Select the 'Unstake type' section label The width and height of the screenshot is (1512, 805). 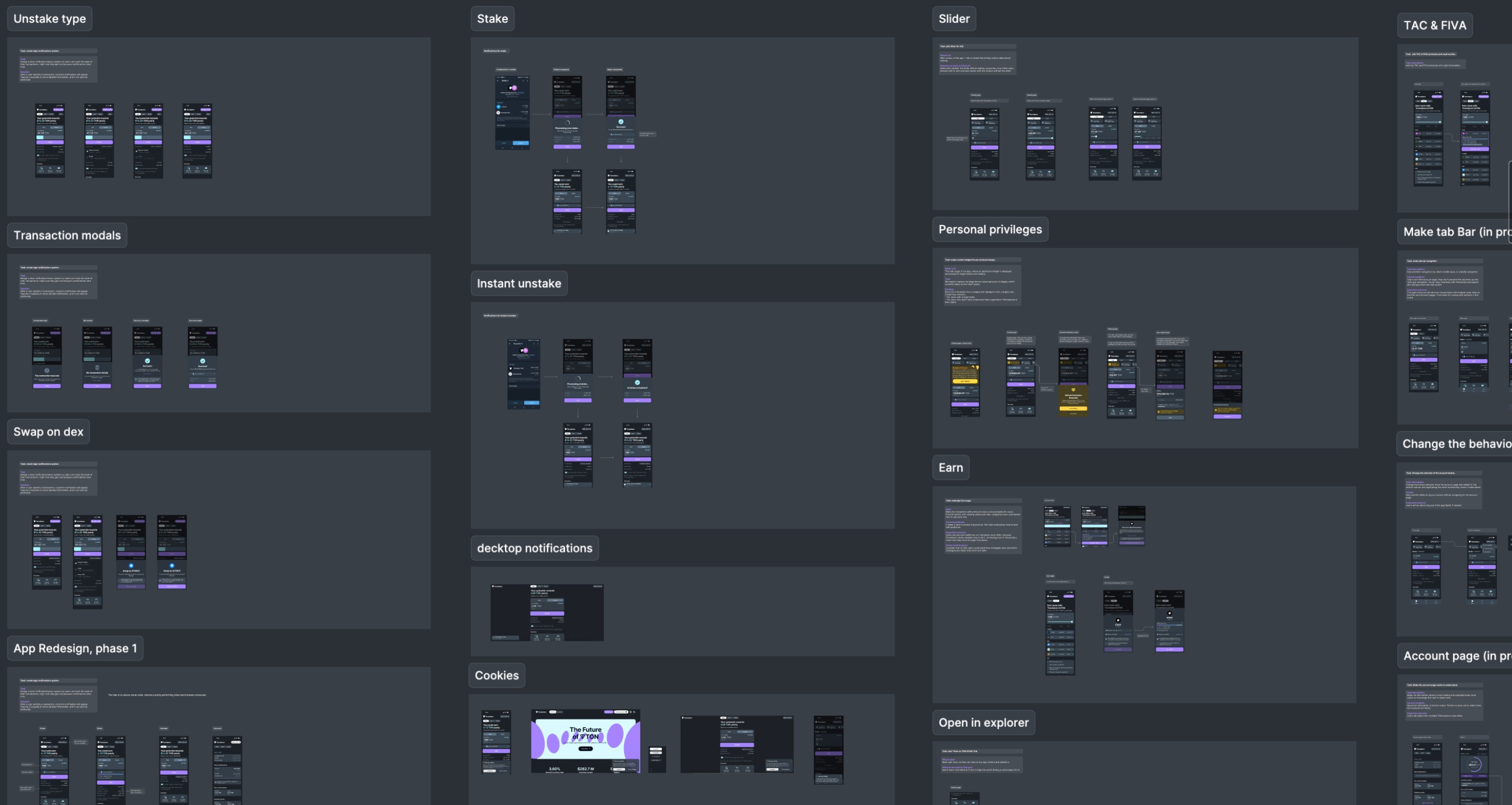(50, 19)
